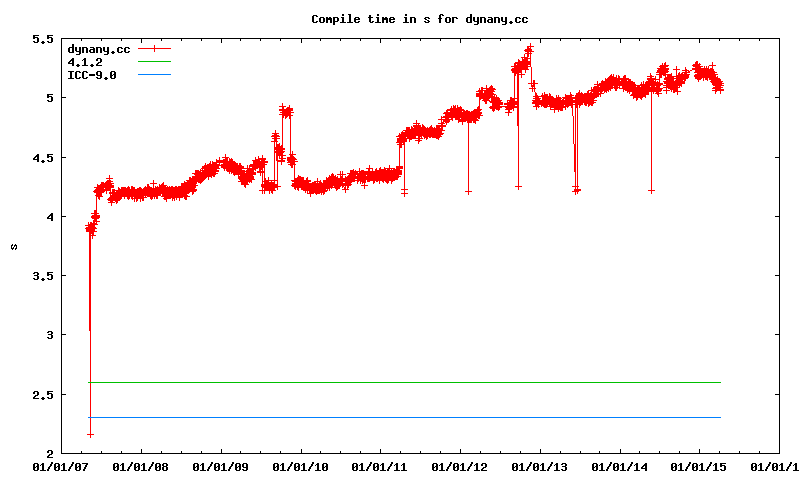Click the green 4.1.2 legend line sample

155,62
